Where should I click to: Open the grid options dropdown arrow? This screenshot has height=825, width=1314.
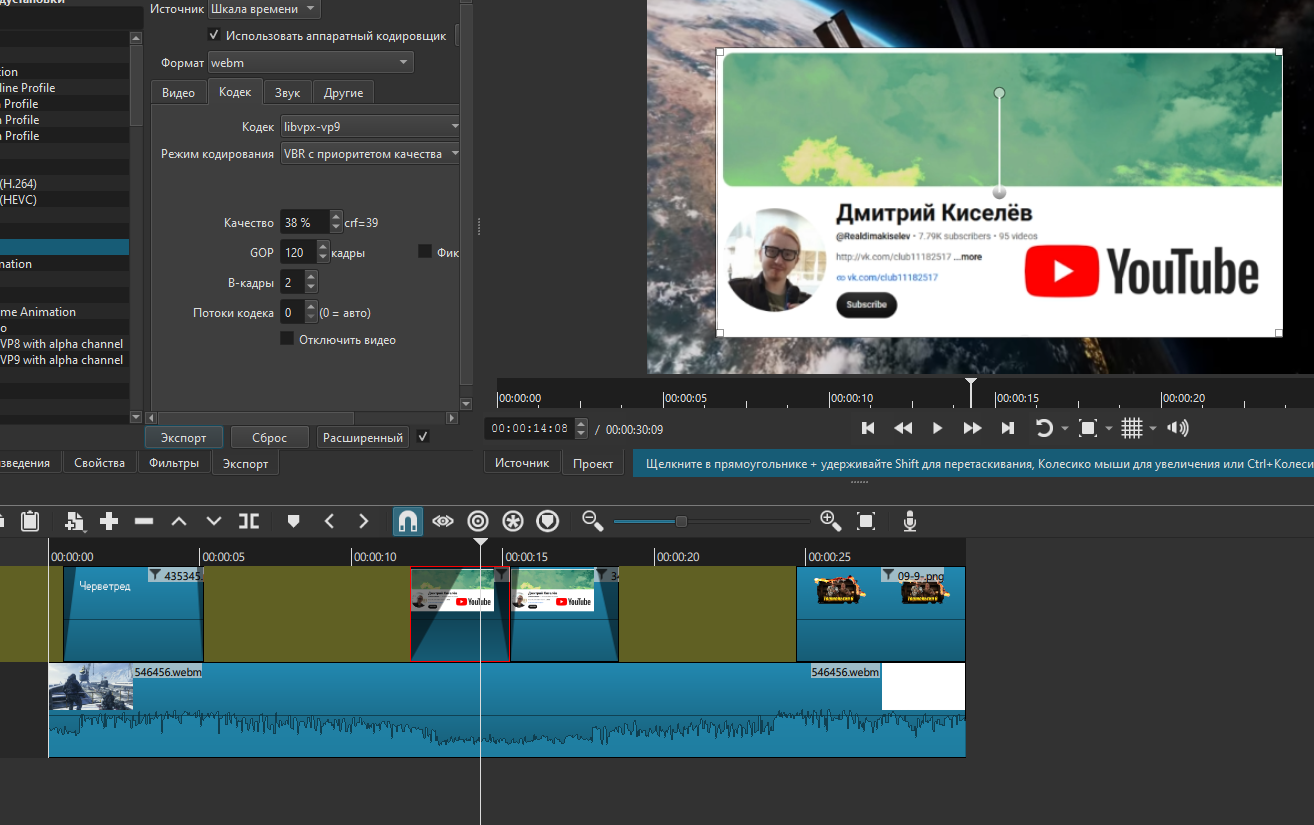[x=1153, y=429]
